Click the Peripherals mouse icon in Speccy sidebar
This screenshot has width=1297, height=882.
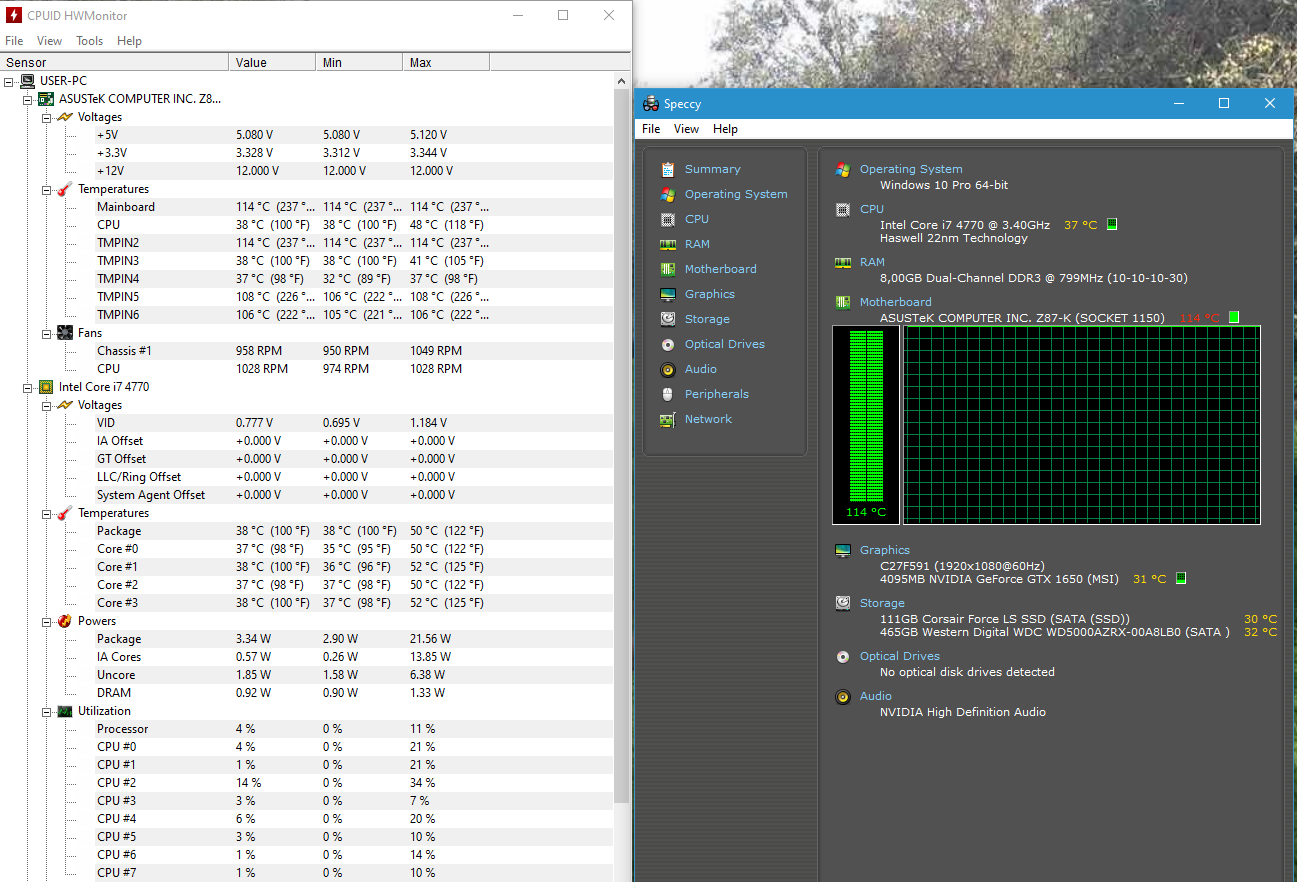coord(667,394)
